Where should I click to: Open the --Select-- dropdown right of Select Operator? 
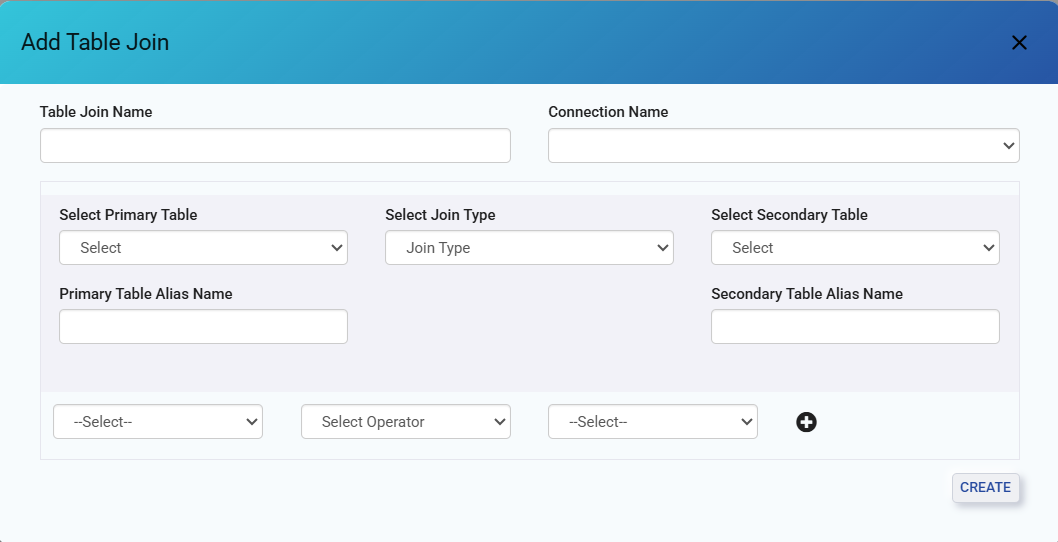click(x=652, y=422)
